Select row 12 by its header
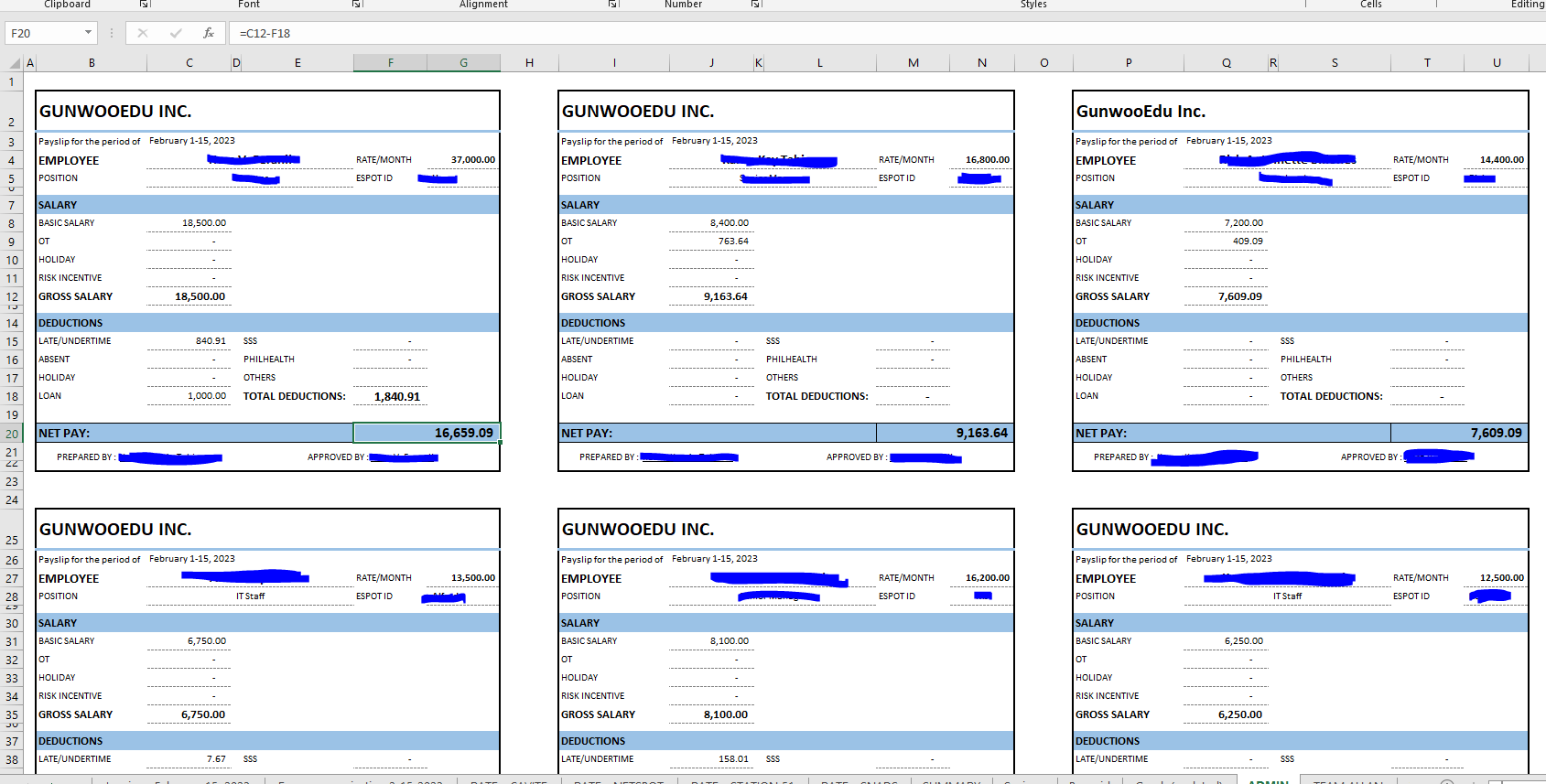Screen dimensions: 1546x784 tap(12, 296)
